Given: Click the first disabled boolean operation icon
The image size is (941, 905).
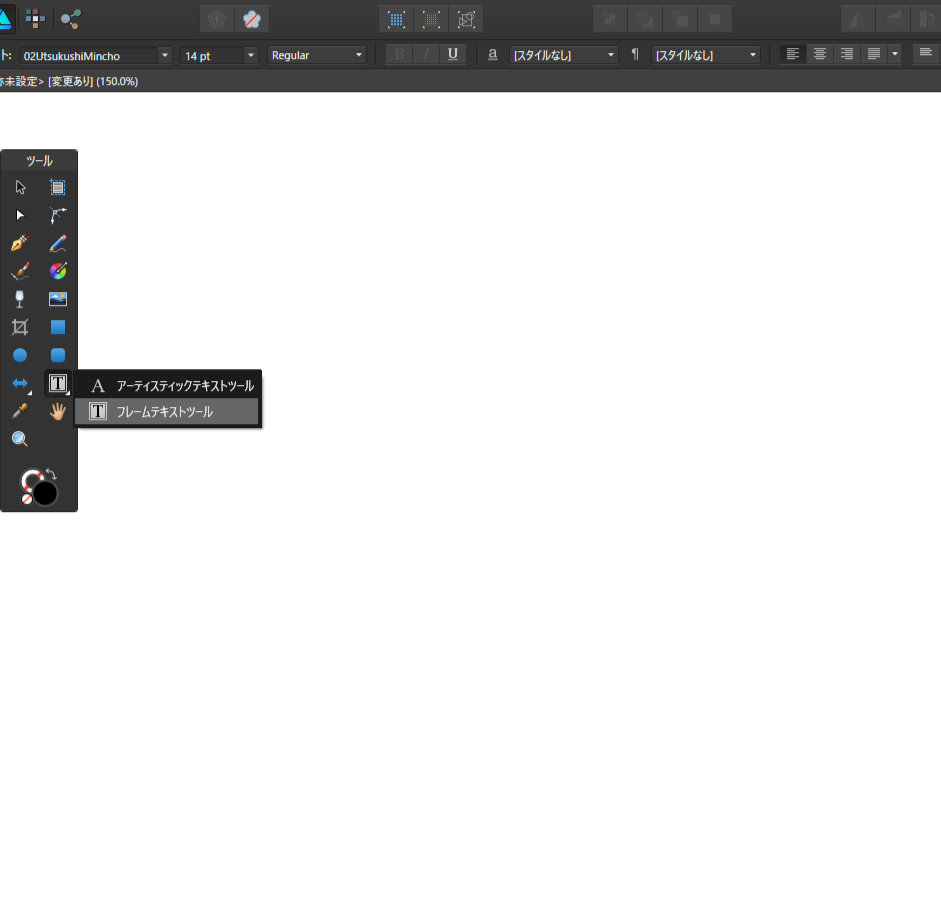Looking at the screenshot, I should [610, 20].
